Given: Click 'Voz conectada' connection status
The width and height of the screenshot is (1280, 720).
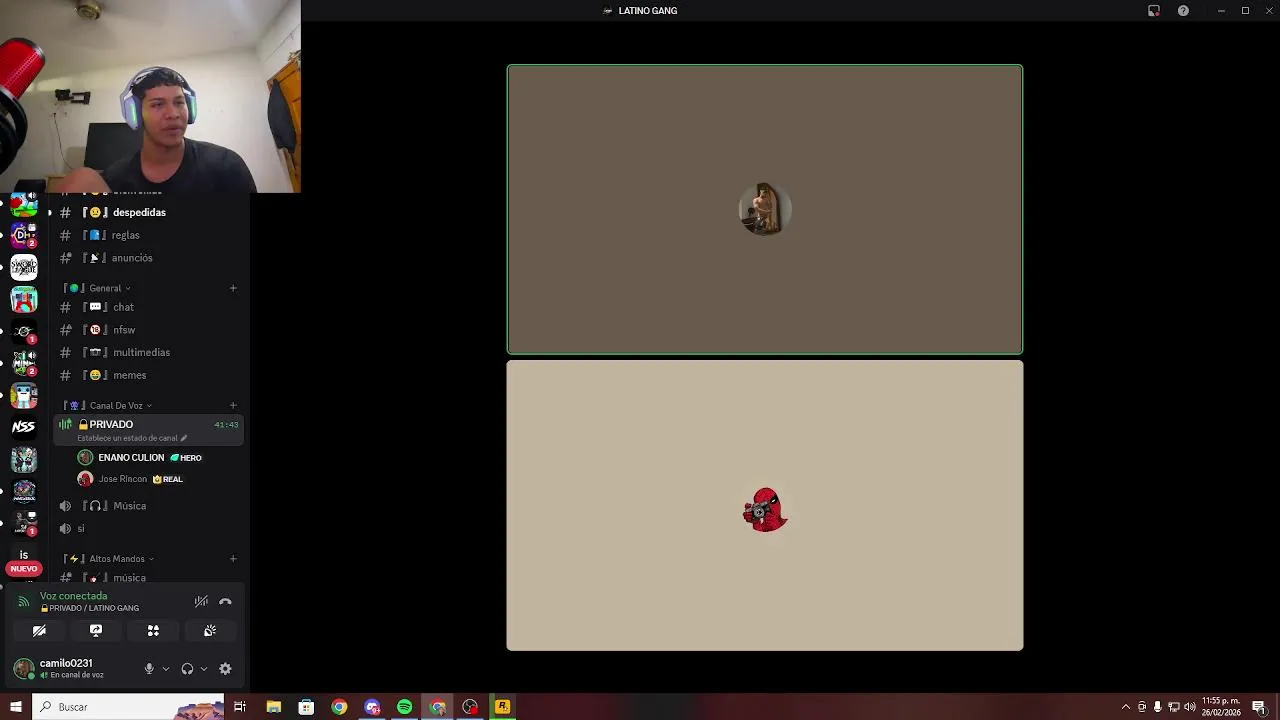Looking at the screenshot, I should tap(73, 596).
